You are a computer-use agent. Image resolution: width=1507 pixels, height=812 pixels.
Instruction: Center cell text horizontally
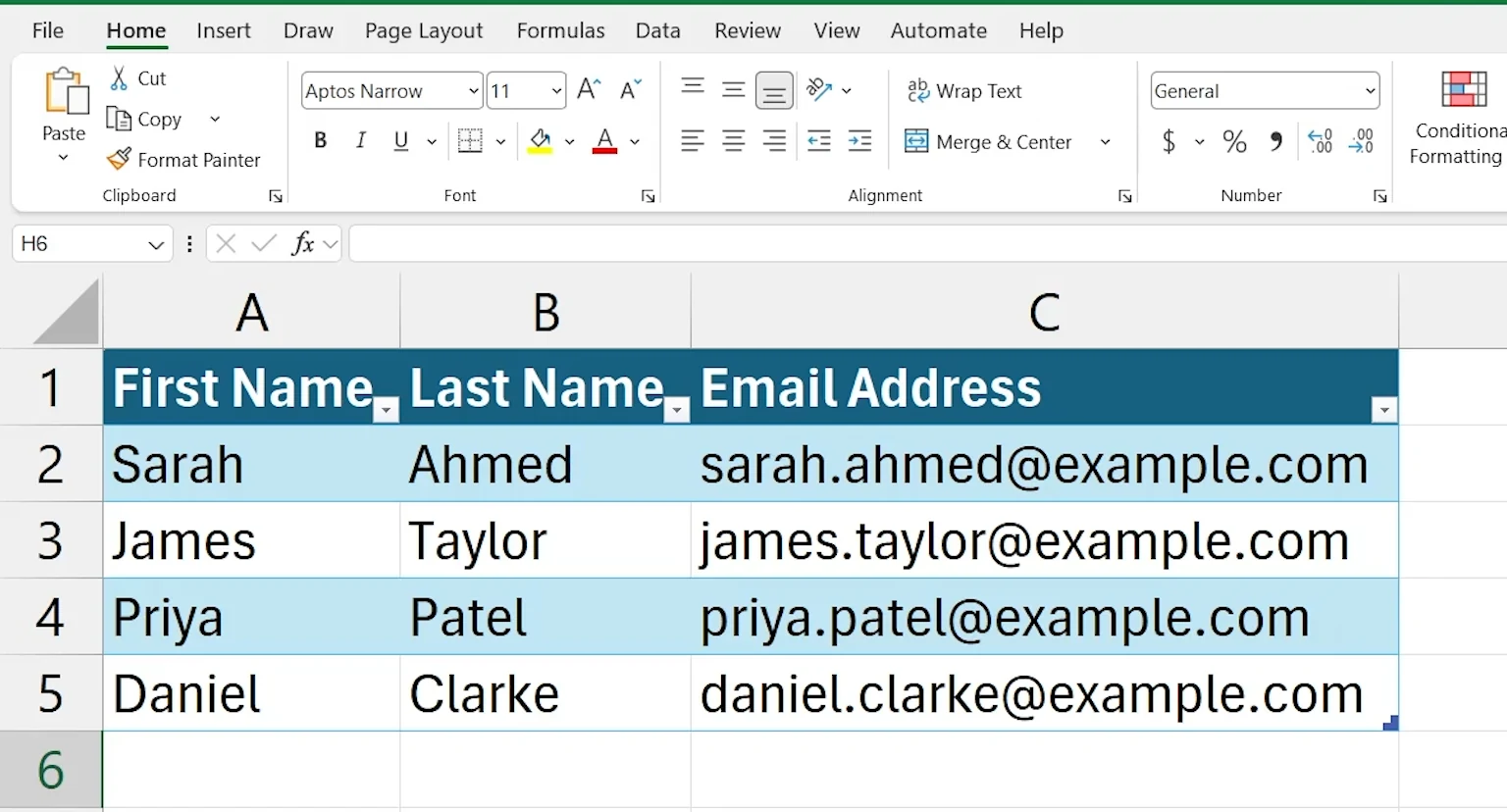click(x=733, y=141)
